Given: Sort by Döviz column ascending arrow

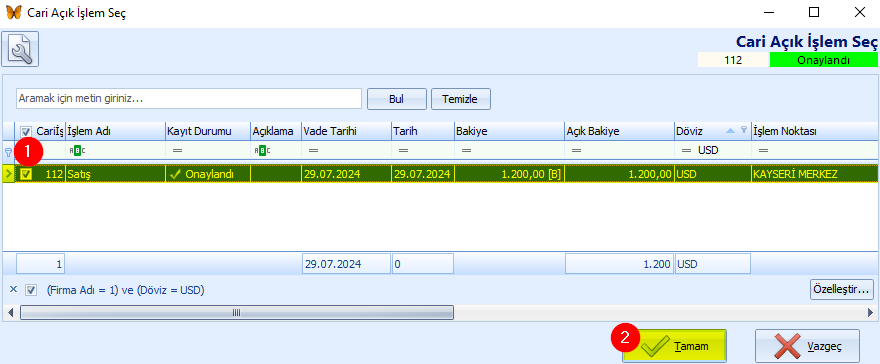Looking at the screenshot, I should [730, 131].
